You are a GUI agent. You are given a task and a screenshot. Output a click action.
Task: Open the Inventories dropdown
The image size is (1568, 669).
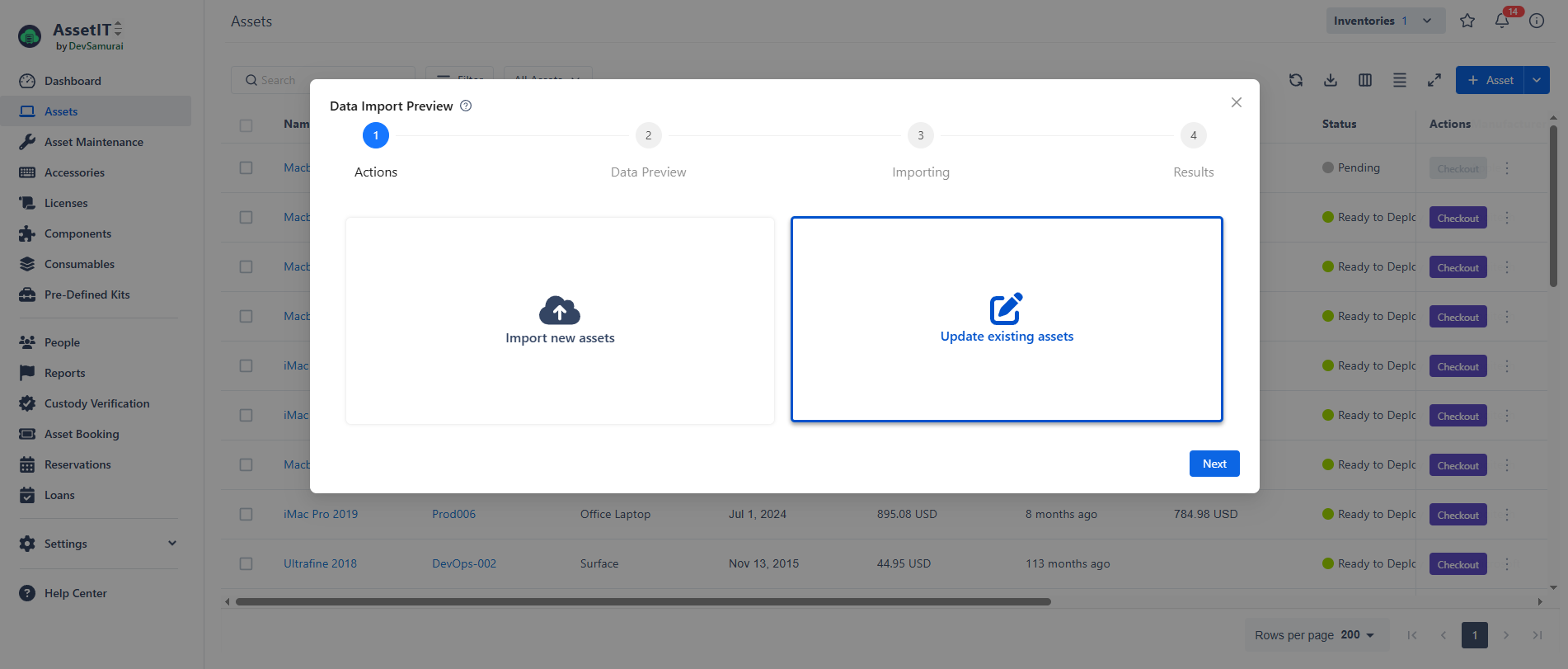[1385, 21]
